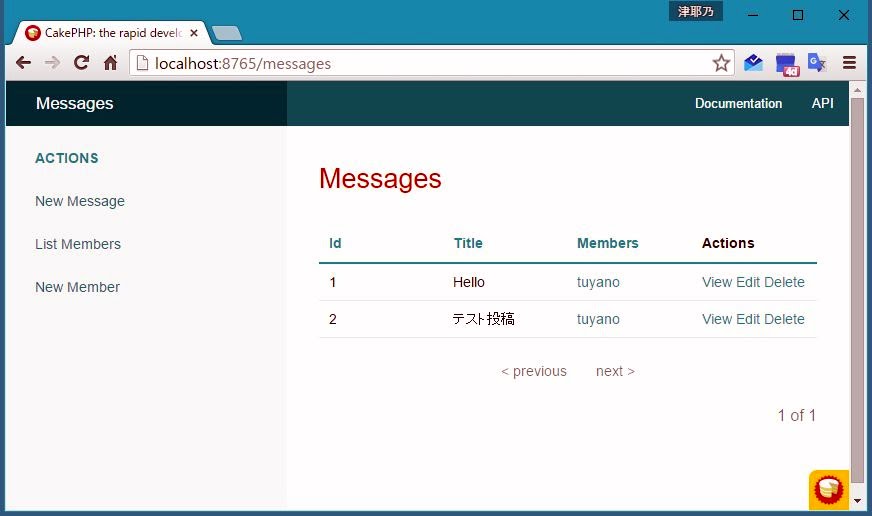Open the API link in header
Image resolution: width=872 pixels, height=516 pixels.
[x=822, y=103]
